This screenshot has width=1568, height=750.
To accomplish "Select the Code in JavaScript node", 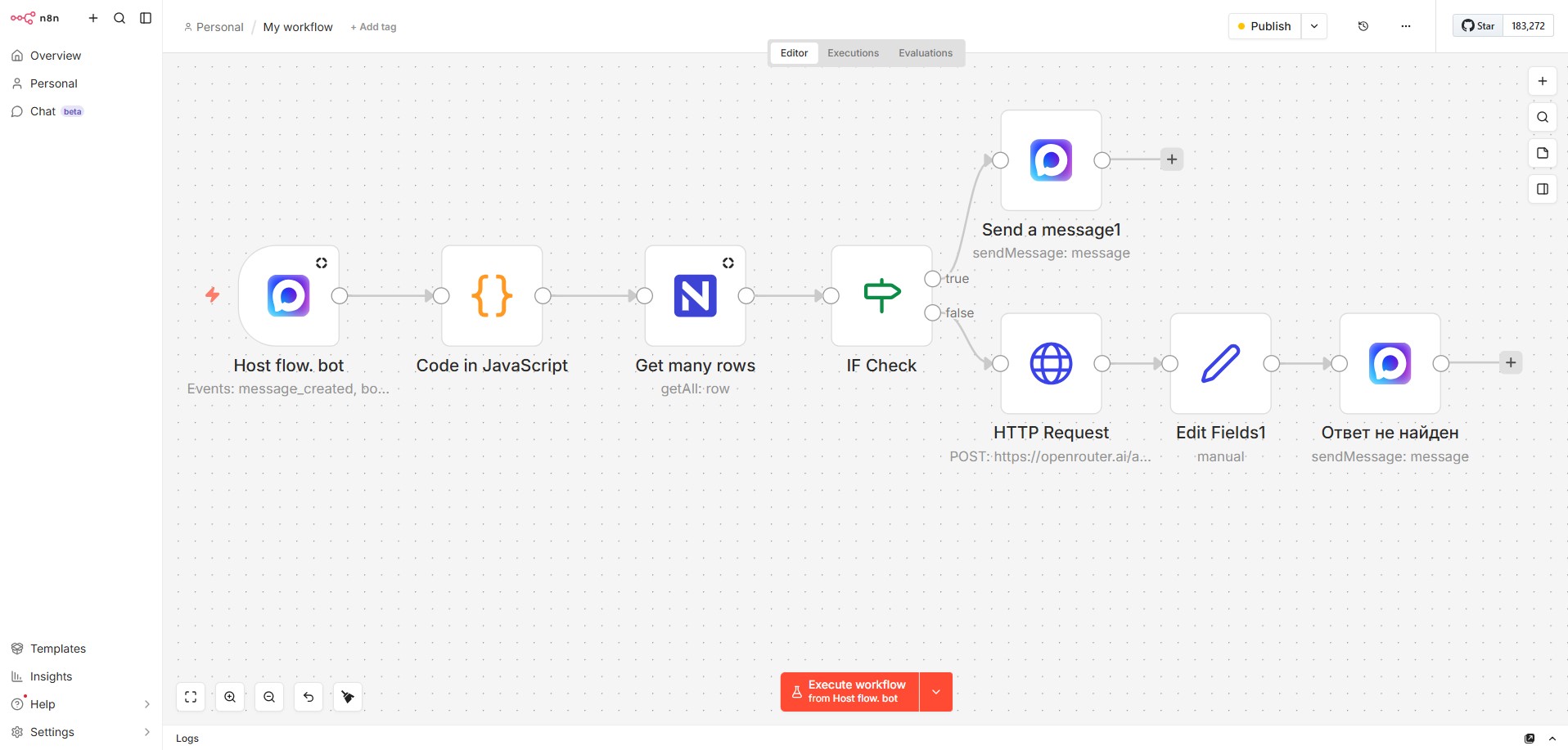I will (x=492, y=296).
